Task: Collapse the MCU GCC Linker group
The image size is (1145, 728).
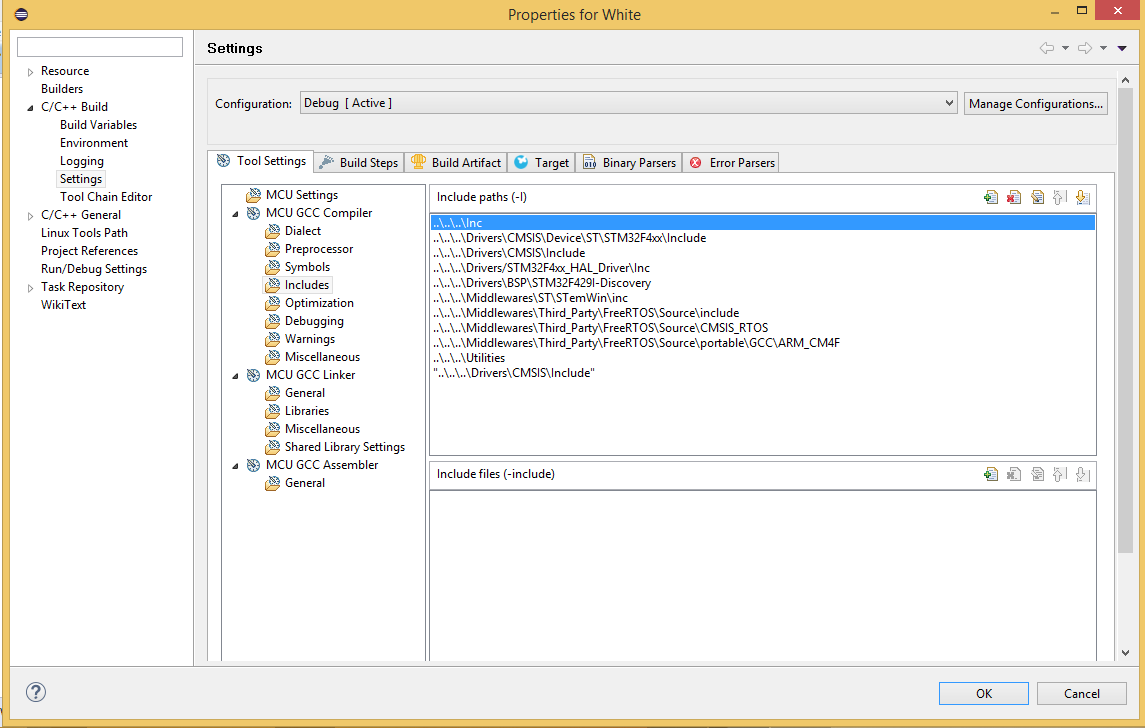Action: pos(236,375)
